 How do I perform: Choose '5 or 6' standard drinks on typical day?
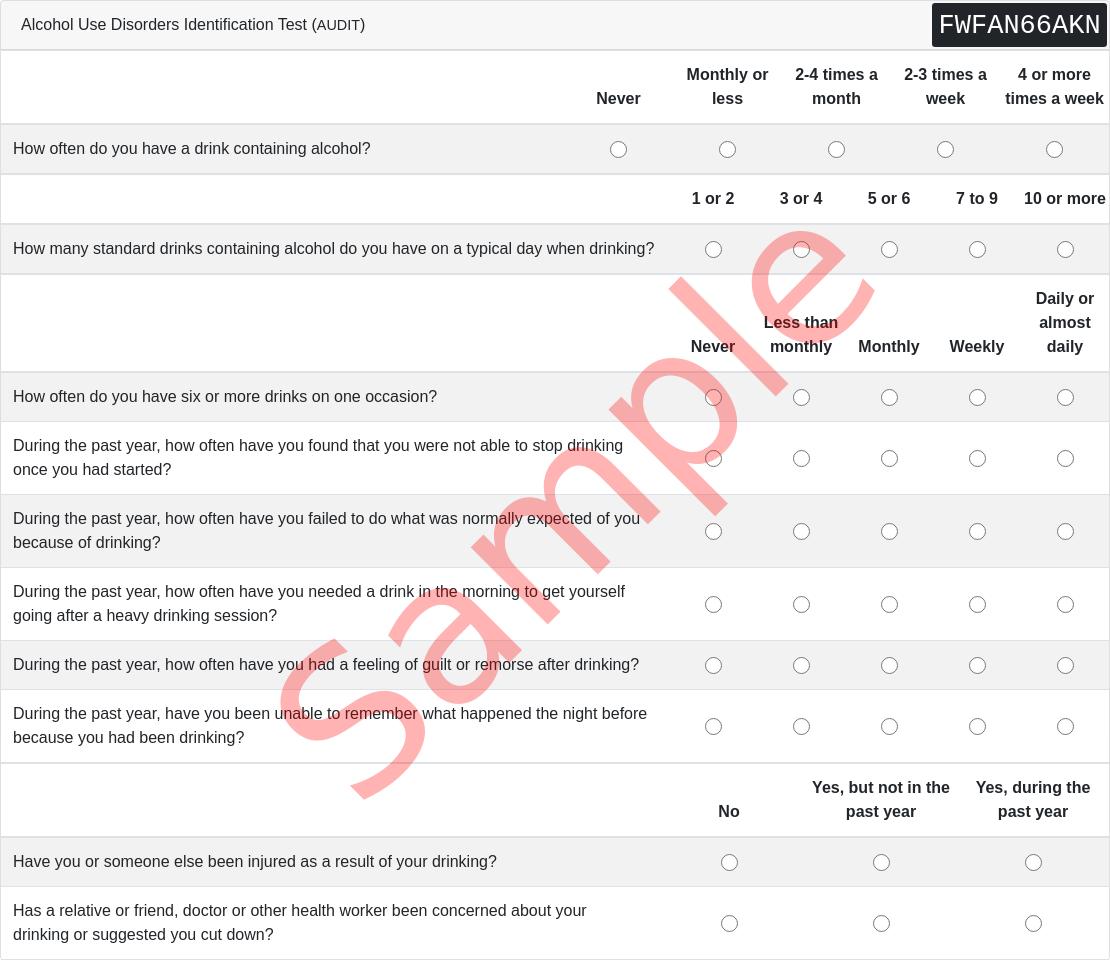(x=889, y=249)
